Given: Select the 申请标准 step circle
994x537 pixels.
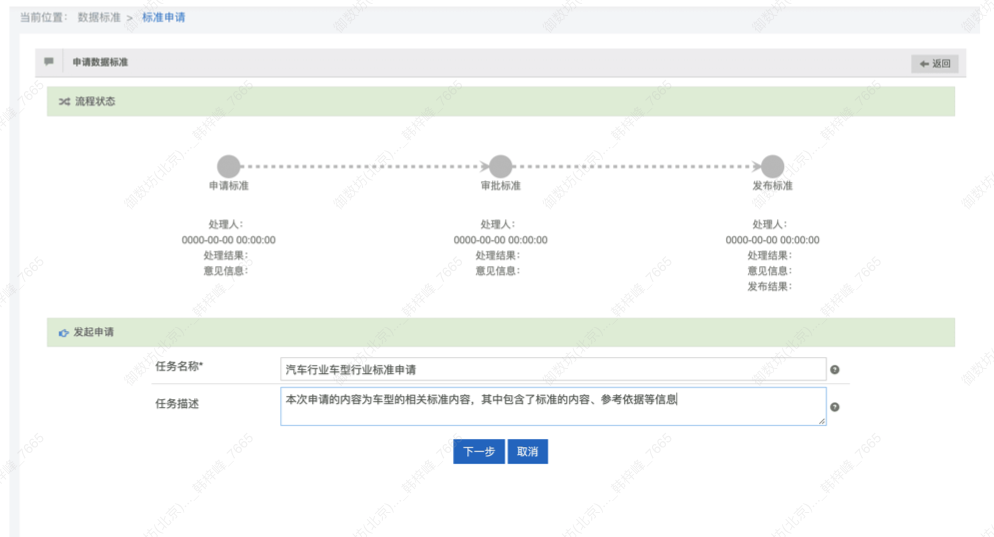Looking at the screenshot, I should pyautogui.click(x=228, y=166).
